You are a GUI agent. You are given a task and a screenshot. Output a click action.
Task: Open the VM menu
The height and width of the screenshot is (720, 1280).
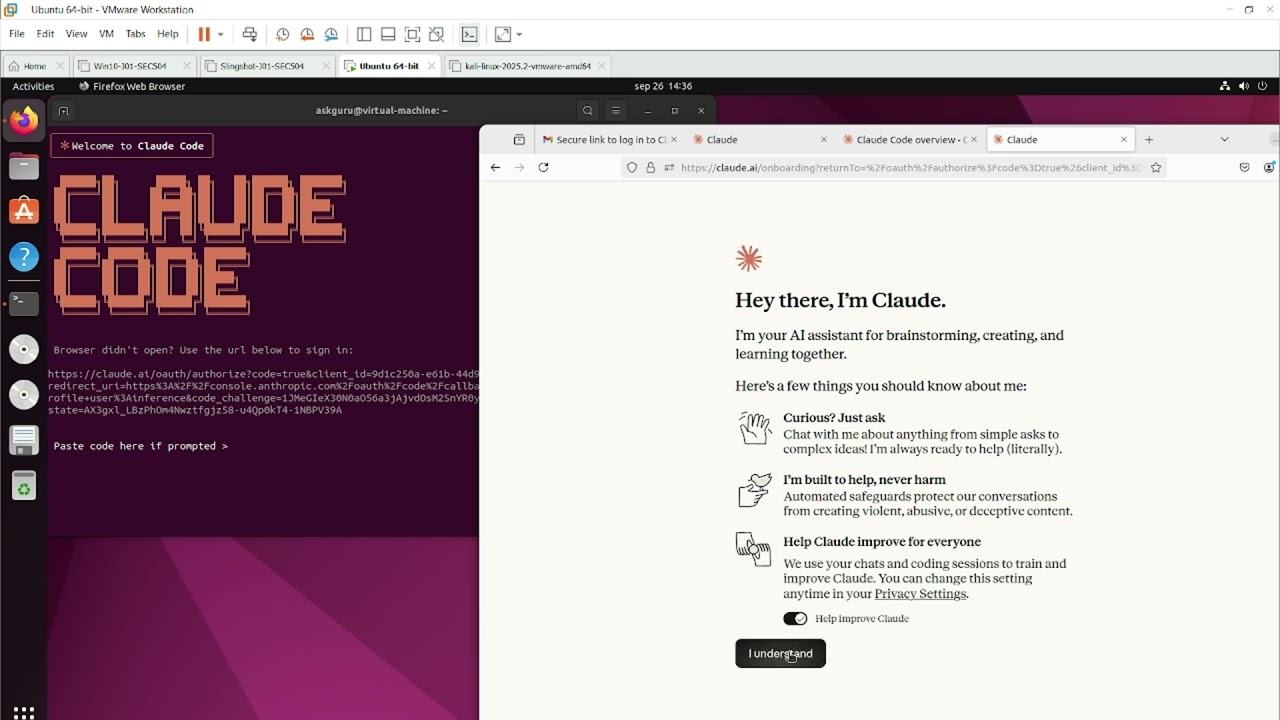[106, 34]
